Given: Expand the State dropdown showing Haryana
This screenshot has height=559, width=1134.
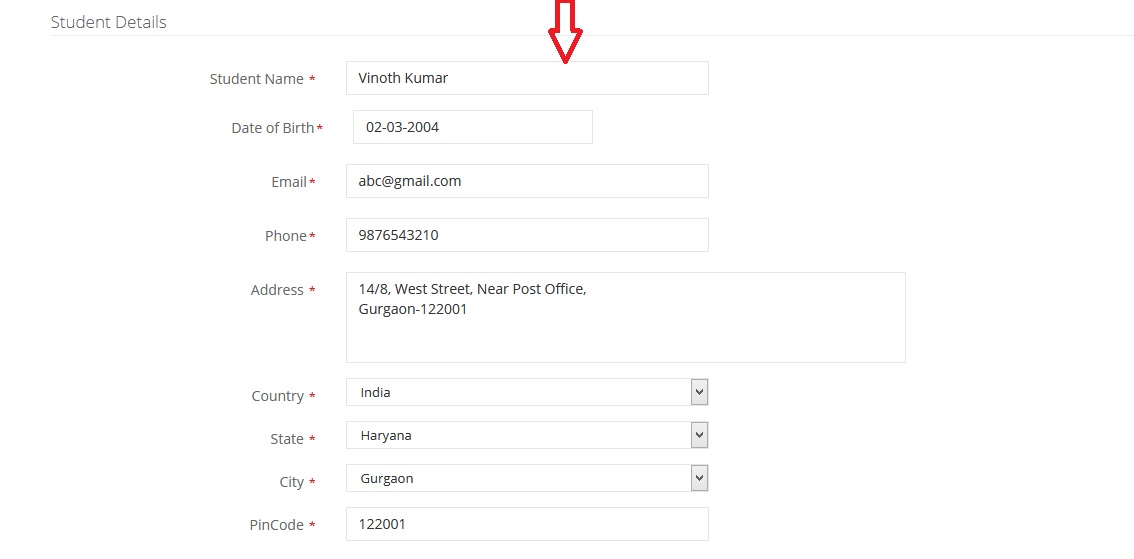Looking at the screenshot, I should point(527,435).
